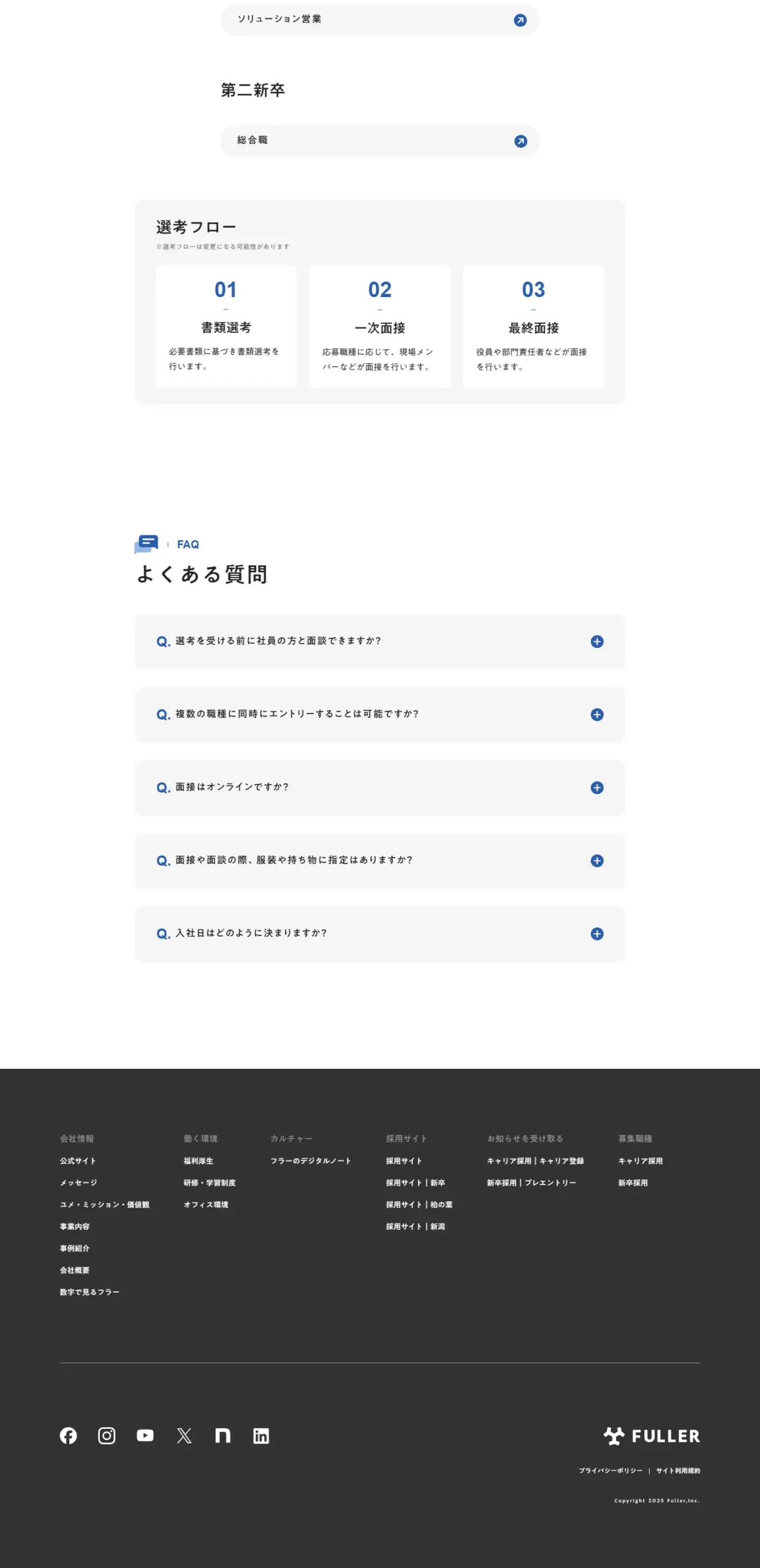Click arrow icon on ソリューション営業 row
760x1568 pixels.
(x=520, y=20)
